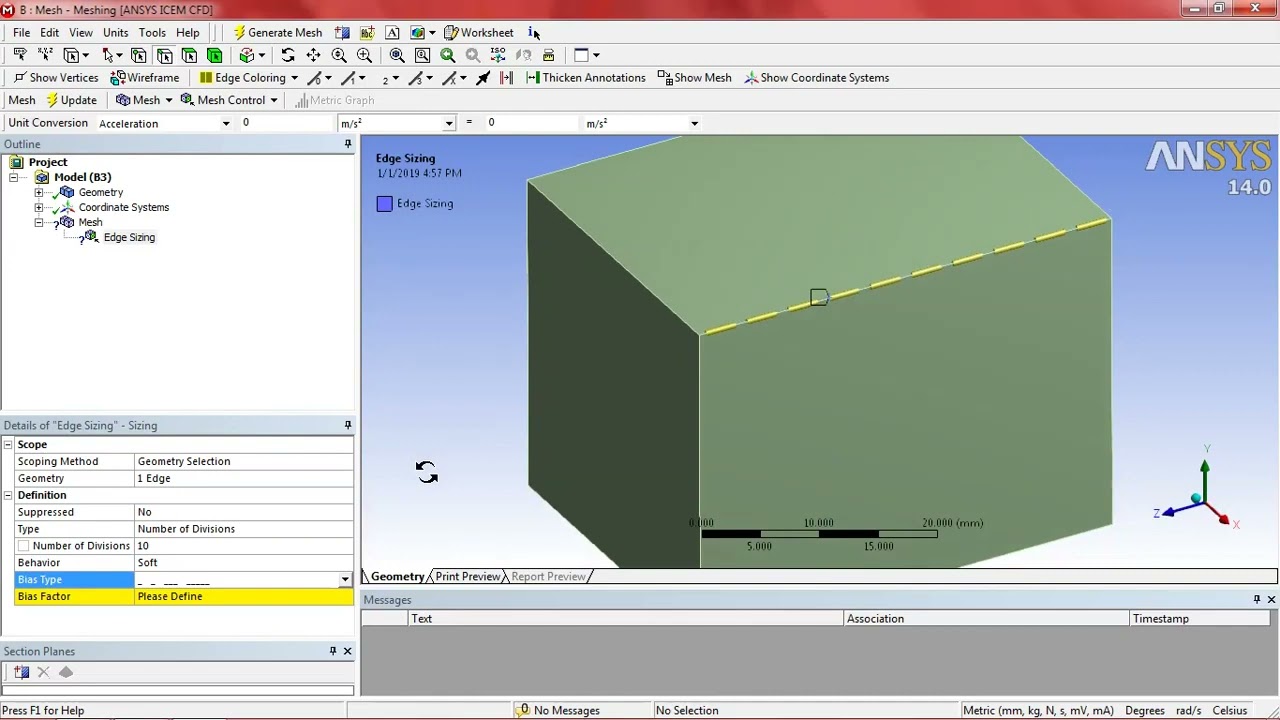
Task: Click the hit point coordinates XYZ icon
Action: (x=45, y=55)
